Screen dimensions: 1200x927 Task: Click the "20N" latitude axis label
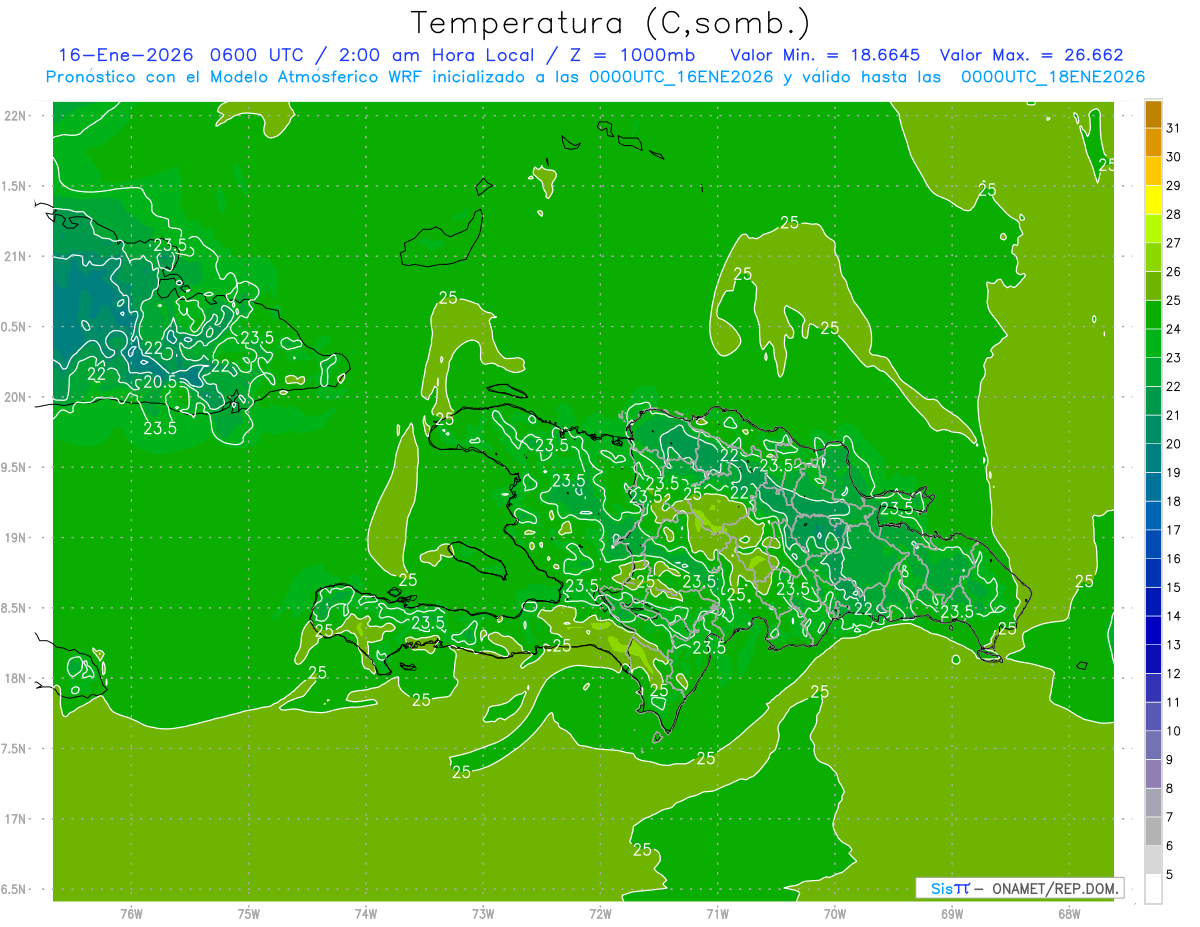[x=16, y=398]
